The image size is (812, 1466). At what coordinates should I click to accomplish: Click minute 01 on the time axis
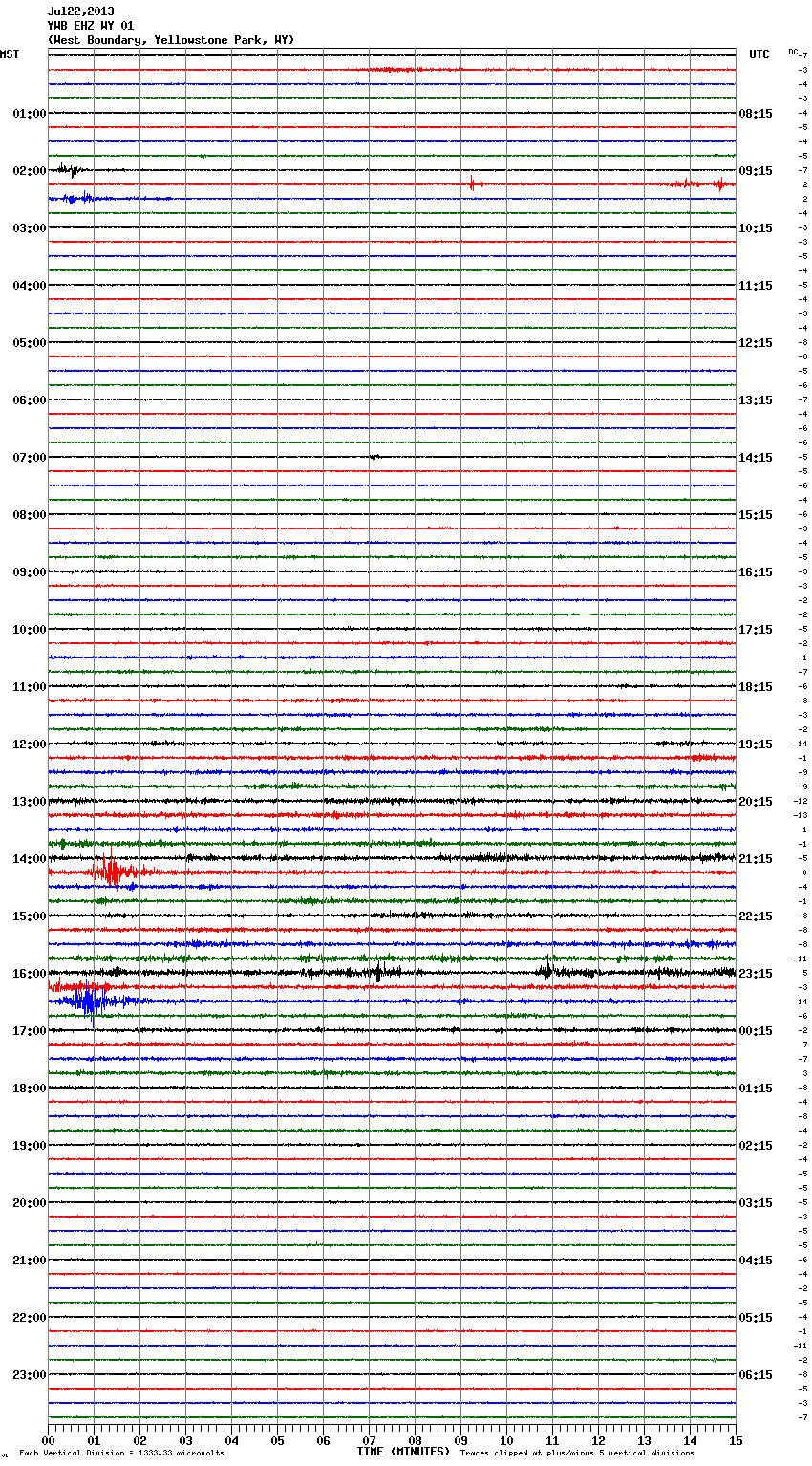pos(94,1439)
